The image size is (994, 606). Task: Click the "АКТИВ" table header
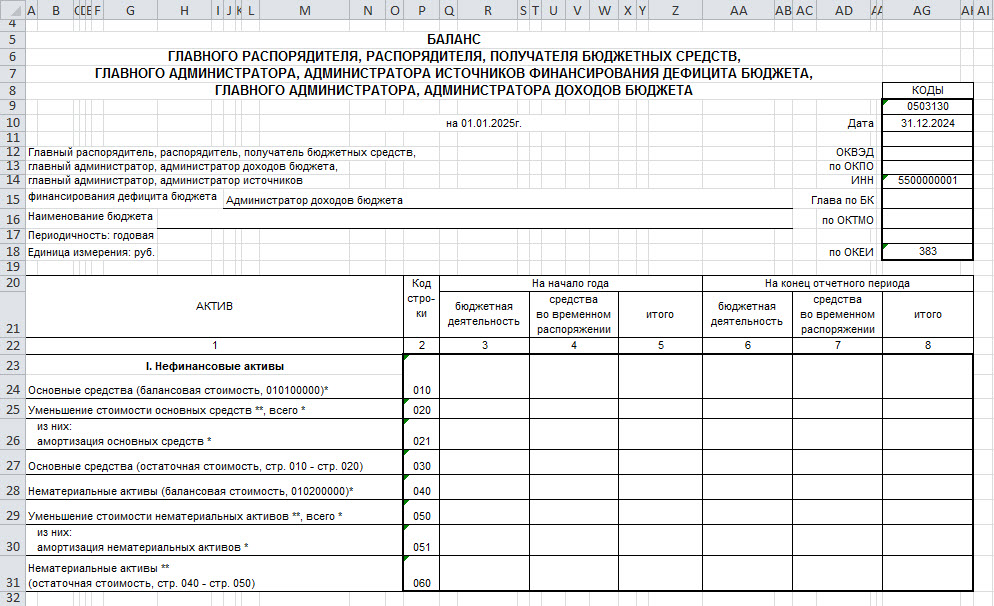pos(214,306)
